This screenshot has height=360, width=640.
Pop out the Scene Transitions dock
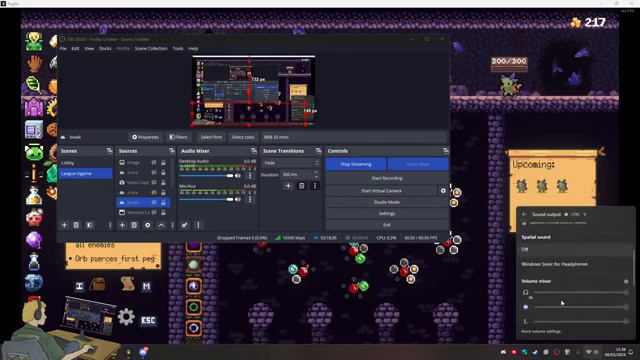pos(318,151)
